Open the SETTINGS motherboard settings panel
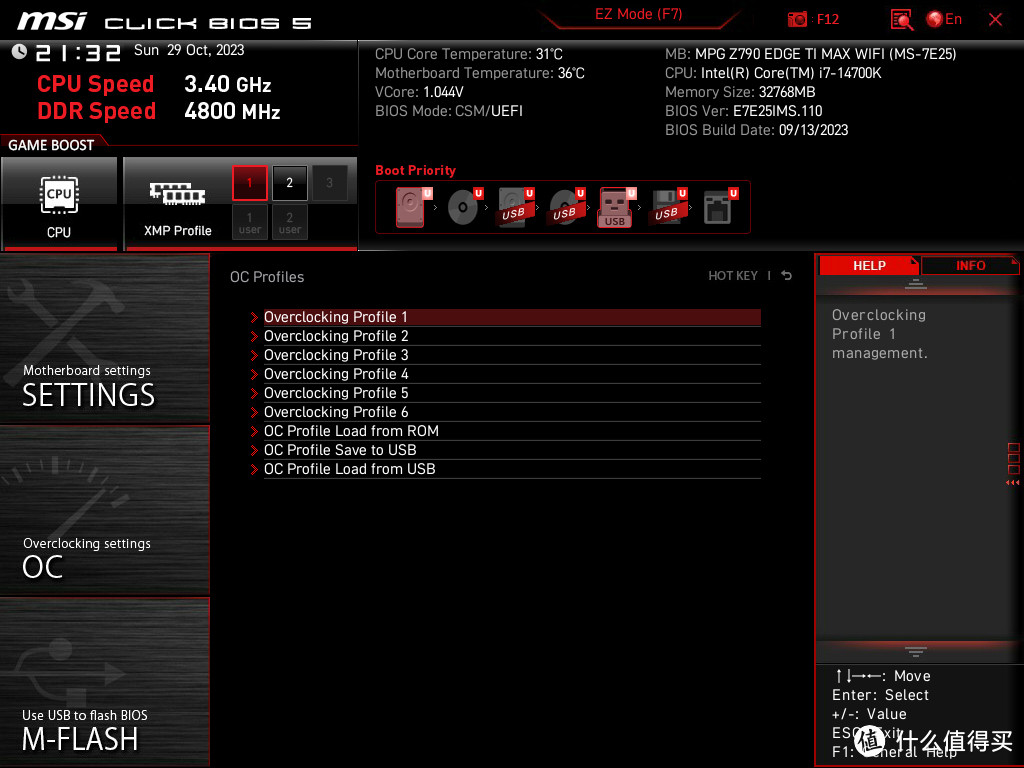The image size is (1024, 768). tap(104, 338)
